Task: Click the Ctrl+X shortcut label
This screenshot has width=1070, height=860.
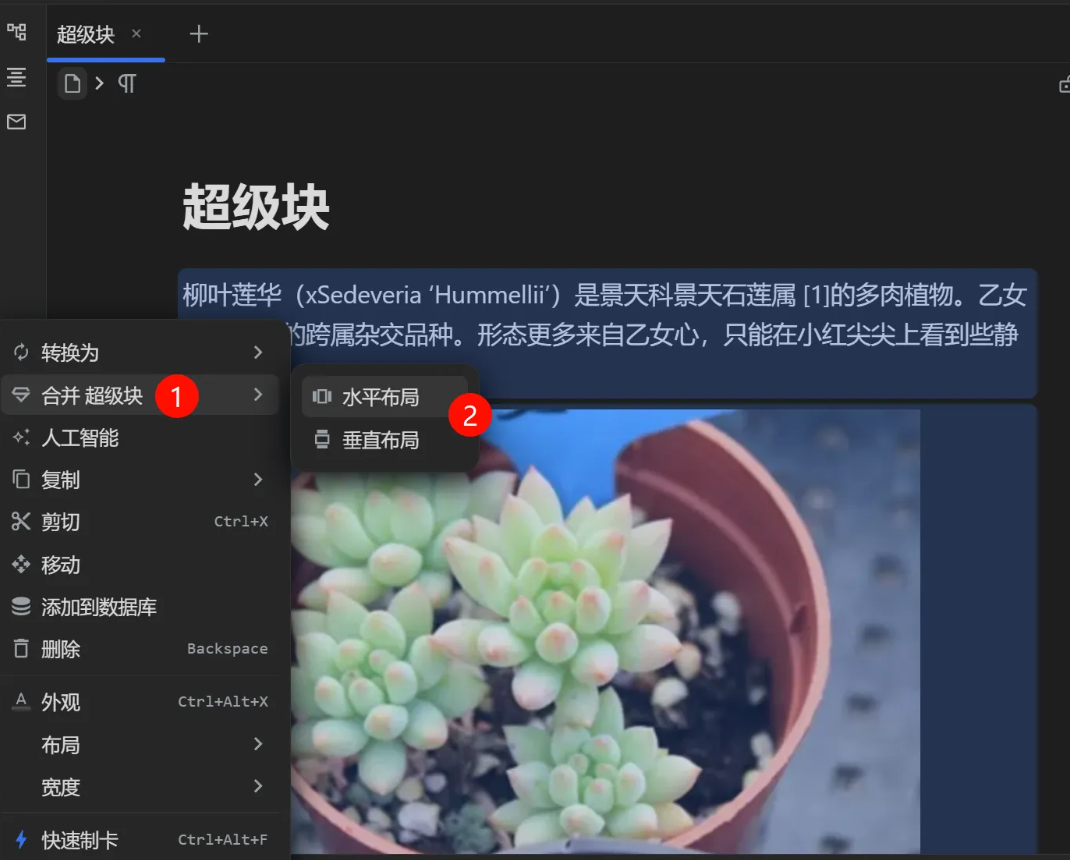Action: click(241, 522)
